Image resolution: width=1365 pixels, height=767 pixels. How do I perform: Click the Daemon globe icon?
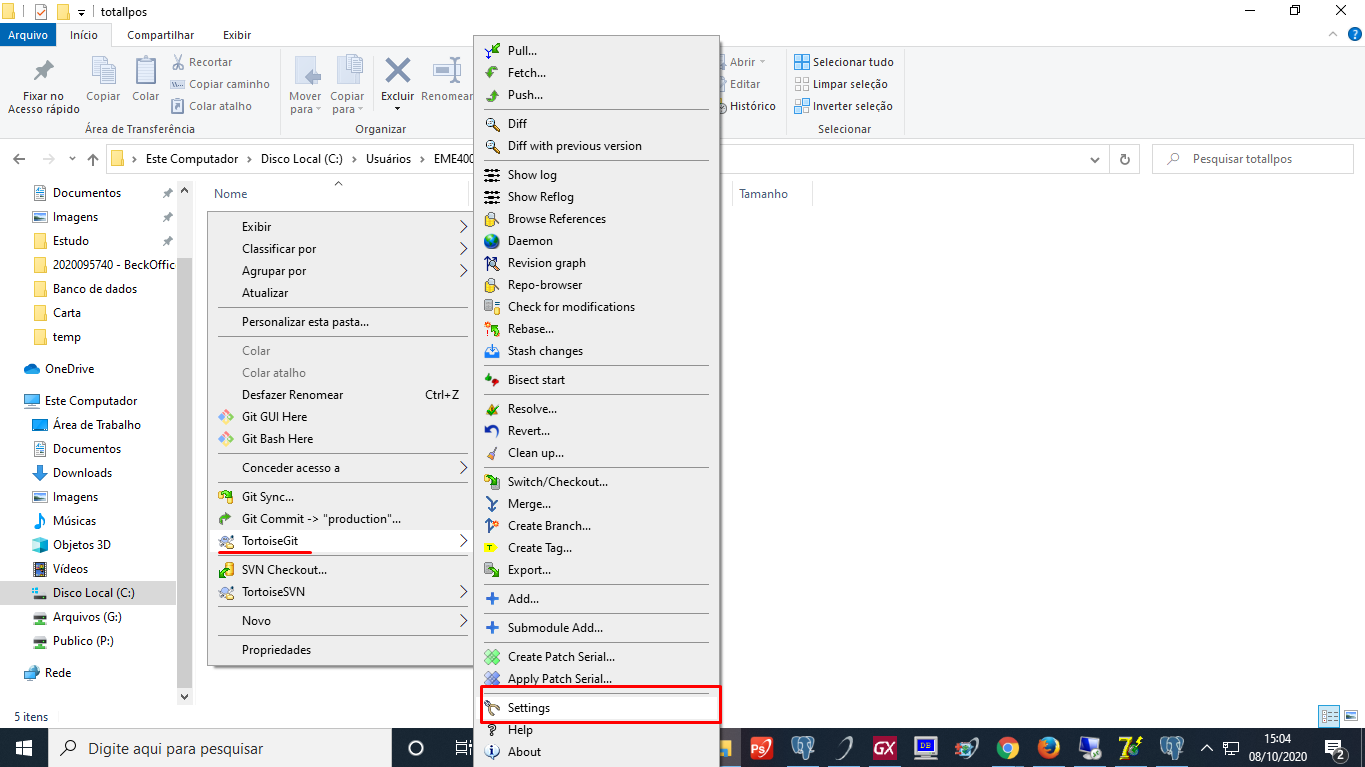pos(491,241)
